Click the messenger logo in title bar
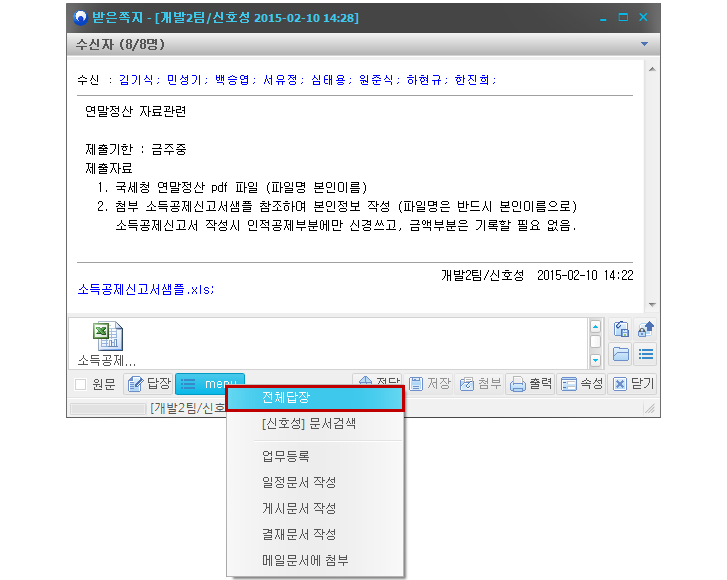Image resolution: width=727 pixels, height=580 pixels. tap(81, 18)
